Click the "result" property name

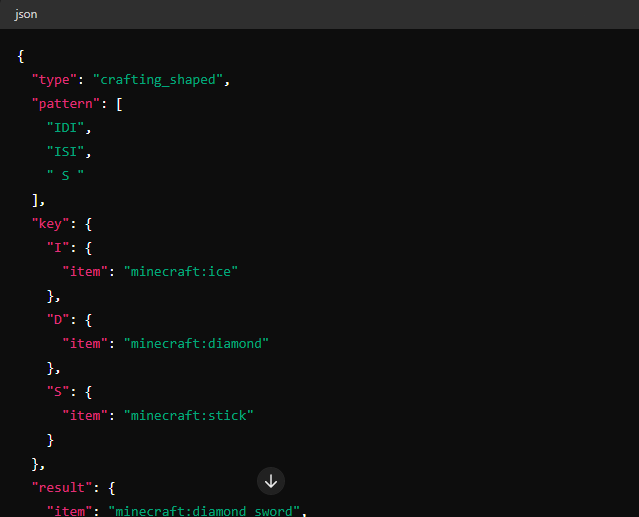click(x=61, y=487)
